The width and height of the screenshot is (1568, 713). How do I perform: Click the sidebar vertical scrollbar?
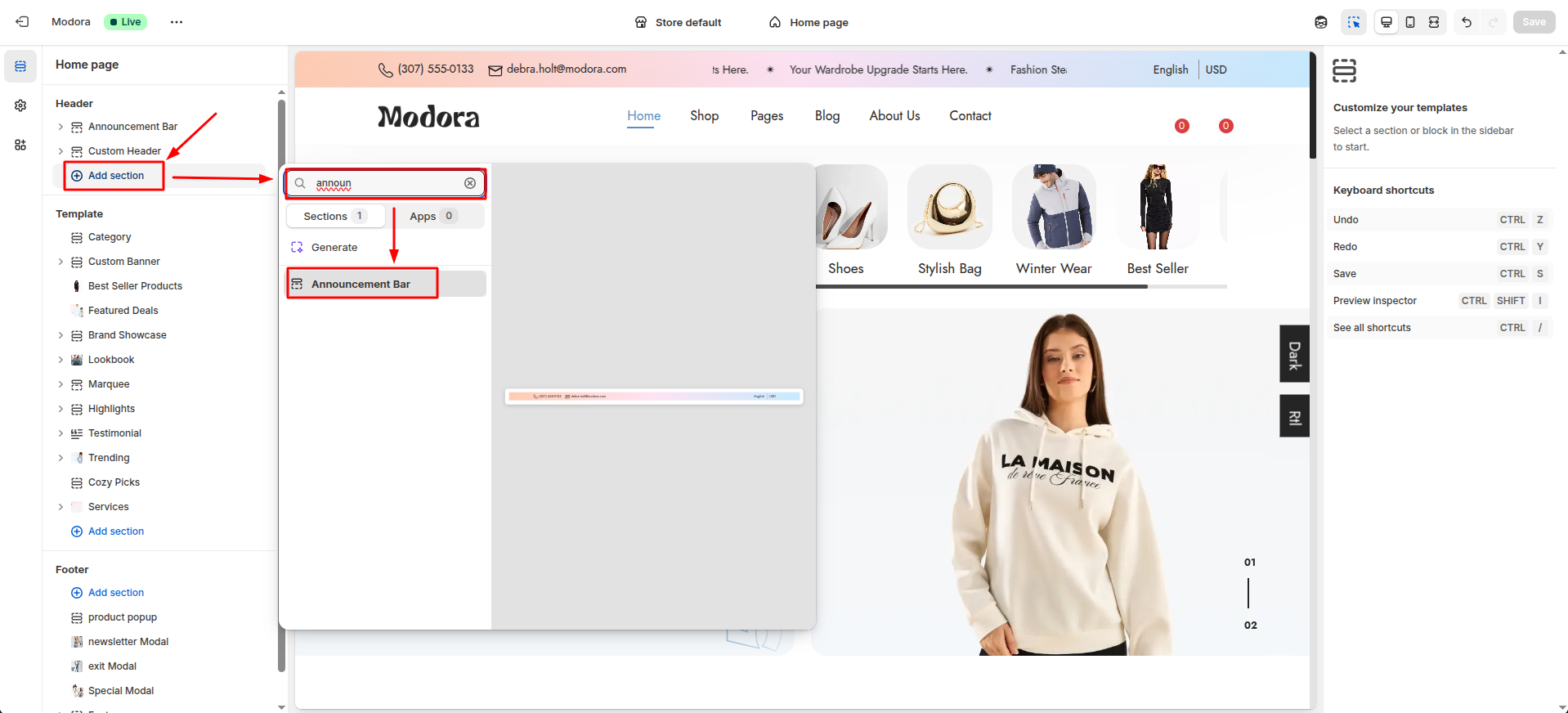(x=281, y=384)
